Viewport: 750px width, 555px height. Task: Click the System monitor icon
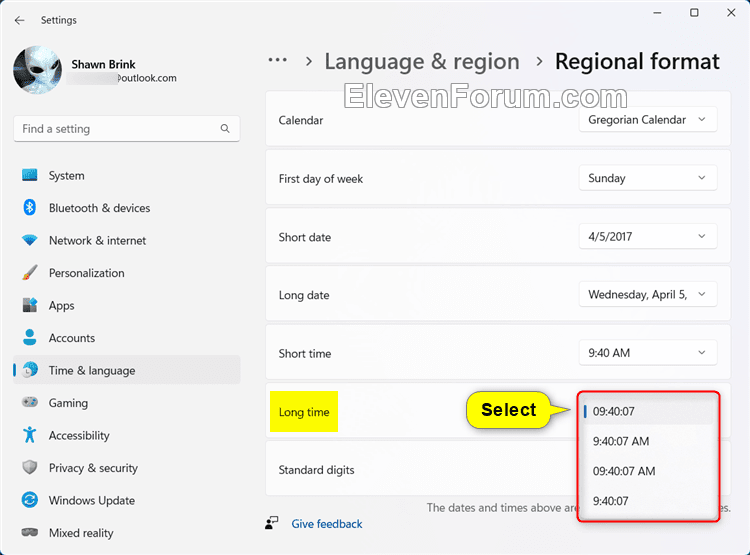30,175
